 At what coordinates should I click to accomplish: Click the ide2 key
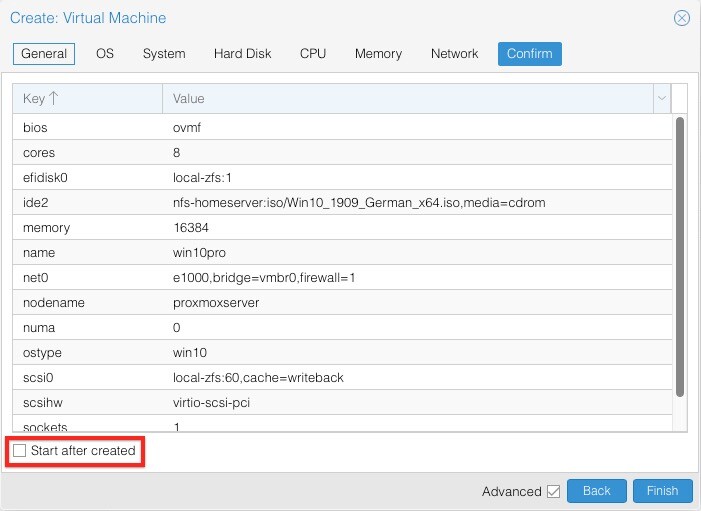click(35, 203)
